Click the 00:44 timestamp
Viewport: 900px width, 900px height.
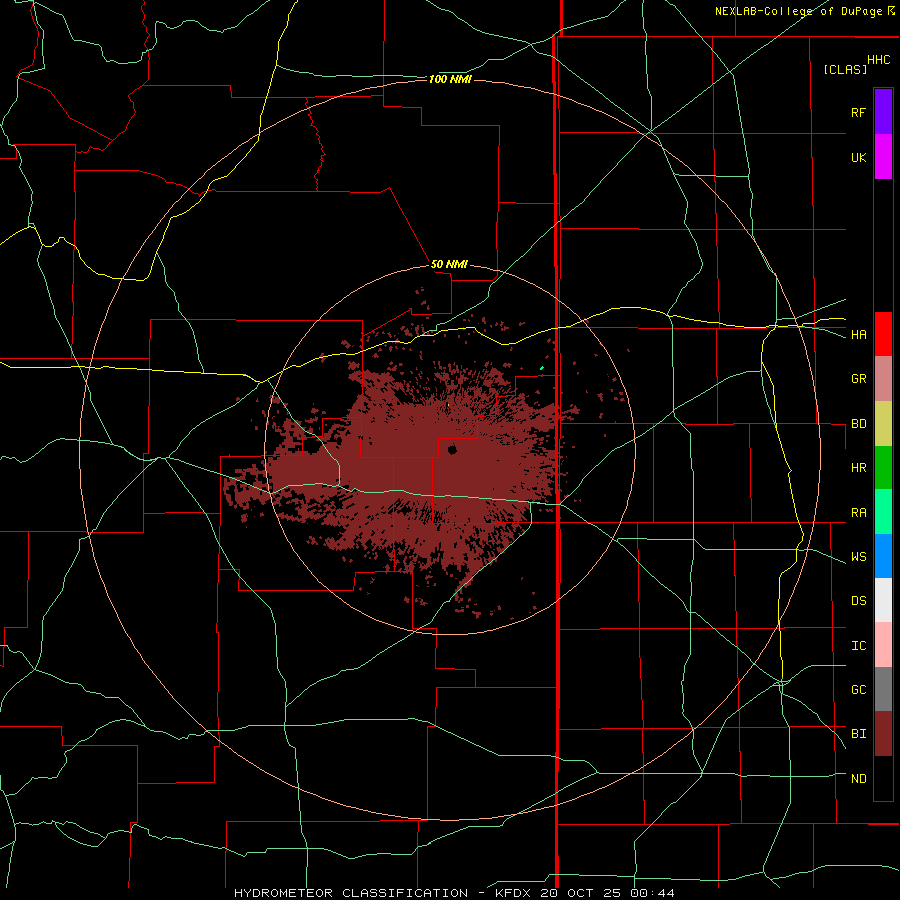point(651,893)
